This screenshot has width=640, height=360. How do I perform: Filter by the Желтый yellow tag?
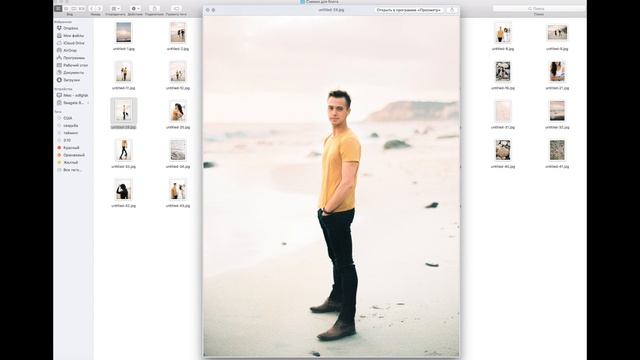click(x=68, y=162)
